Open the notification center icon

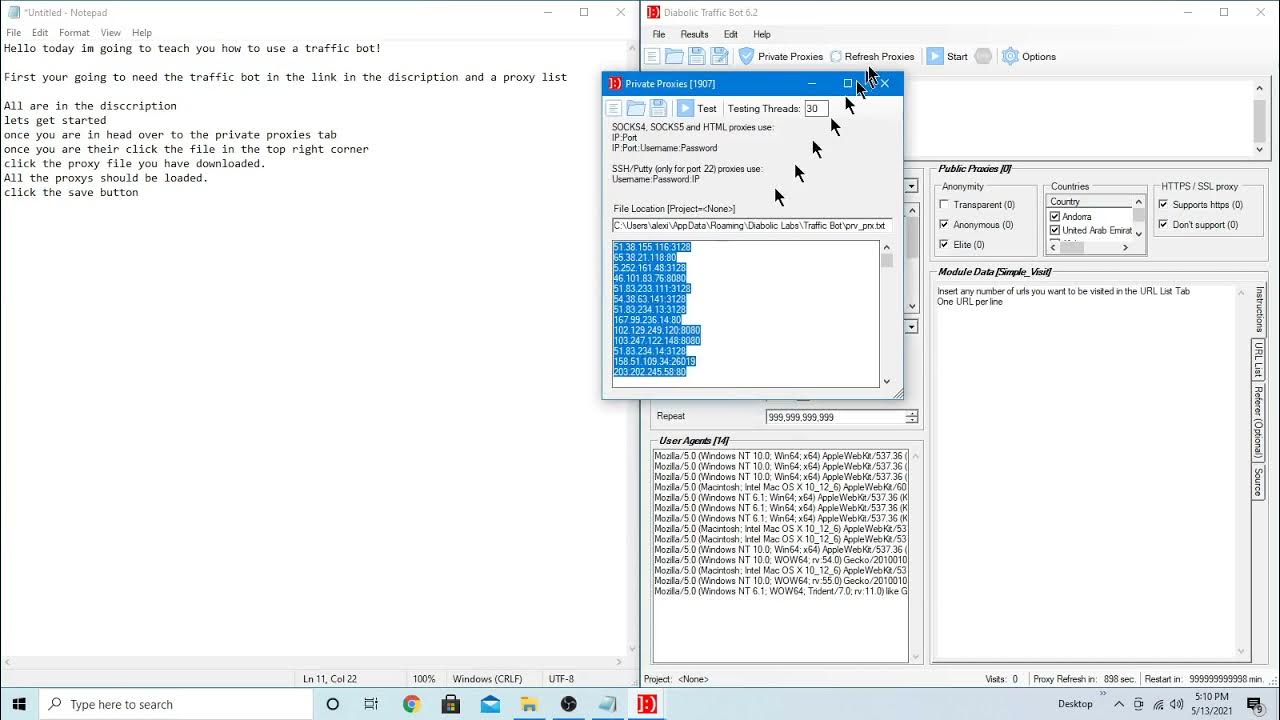click(1255, 704)
